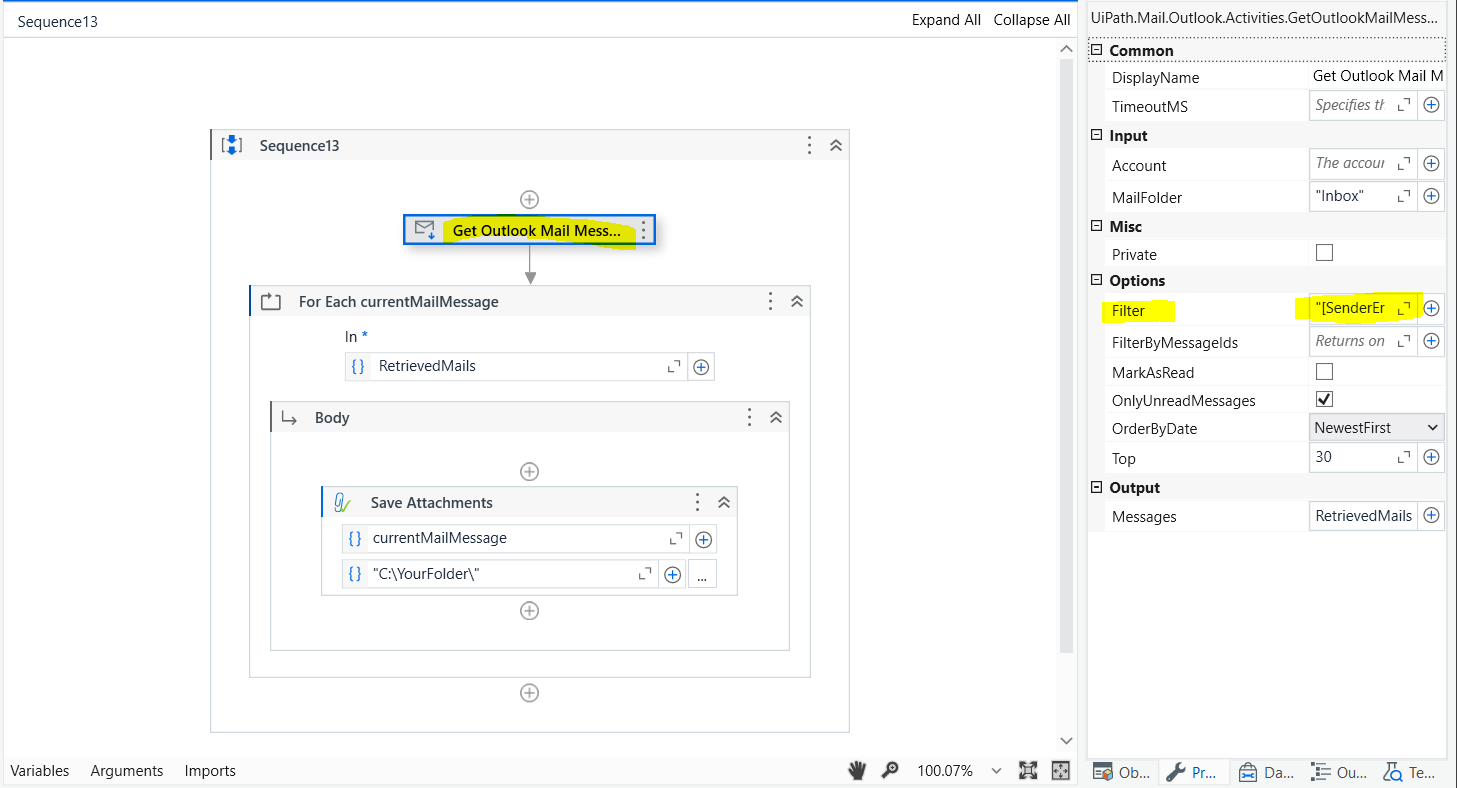This screenshot has height=788, width=1457.
Task: Open expression editor for the Top property
Action: (x=1405, y=457)
